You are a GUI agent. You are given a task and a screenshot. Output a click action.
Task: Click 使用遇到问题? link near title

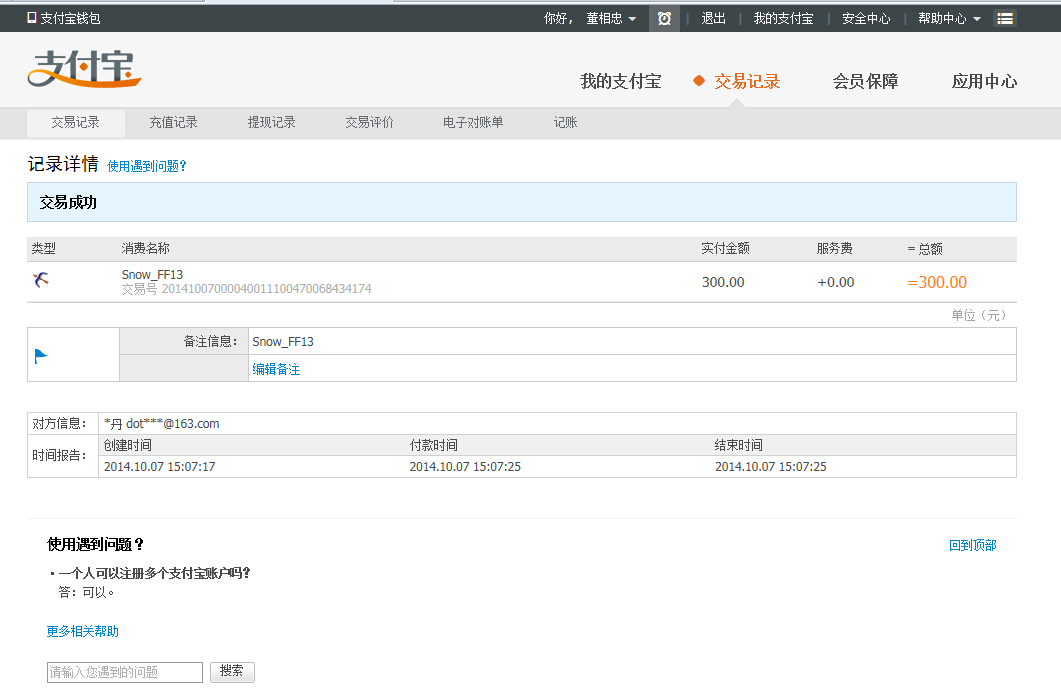[x=146, y=166]
